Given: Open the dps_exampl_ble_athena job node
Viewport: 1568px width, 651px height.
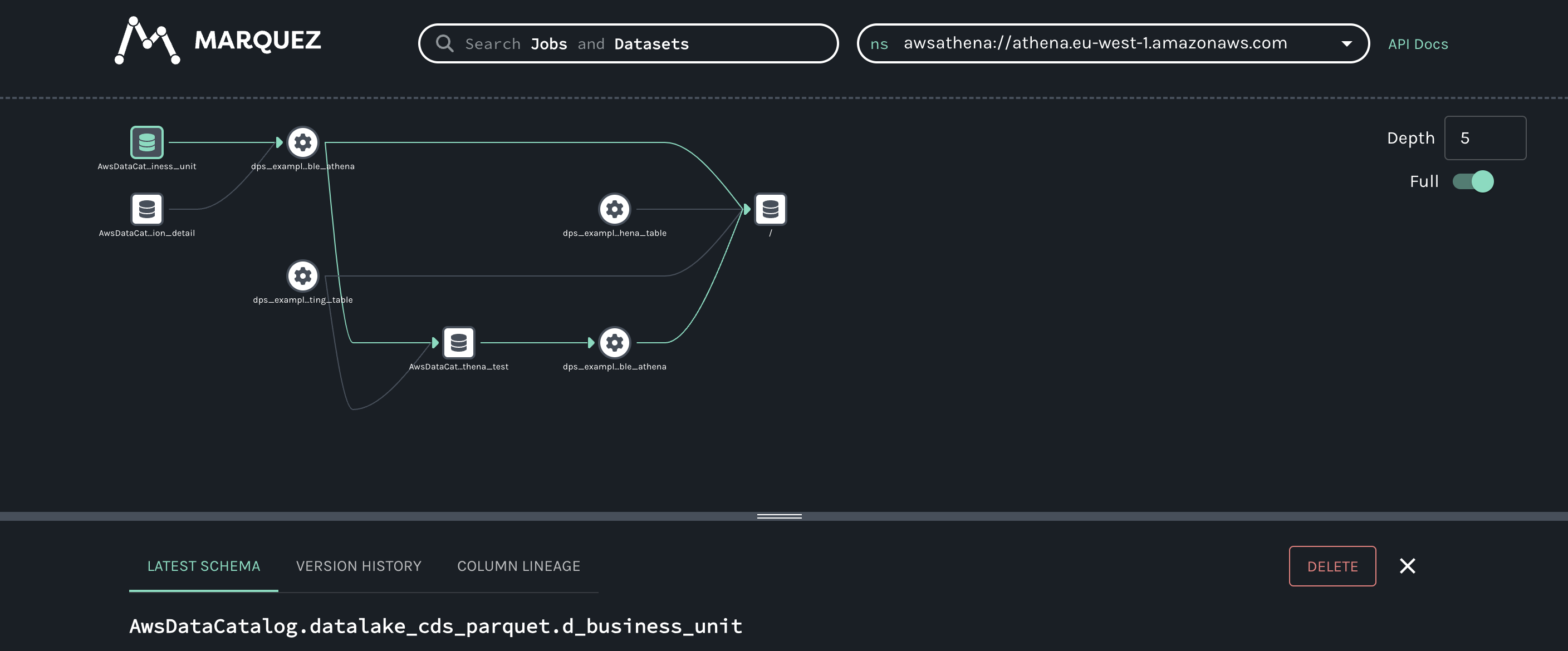Looking at the screenshot, I should click(302, 142).
